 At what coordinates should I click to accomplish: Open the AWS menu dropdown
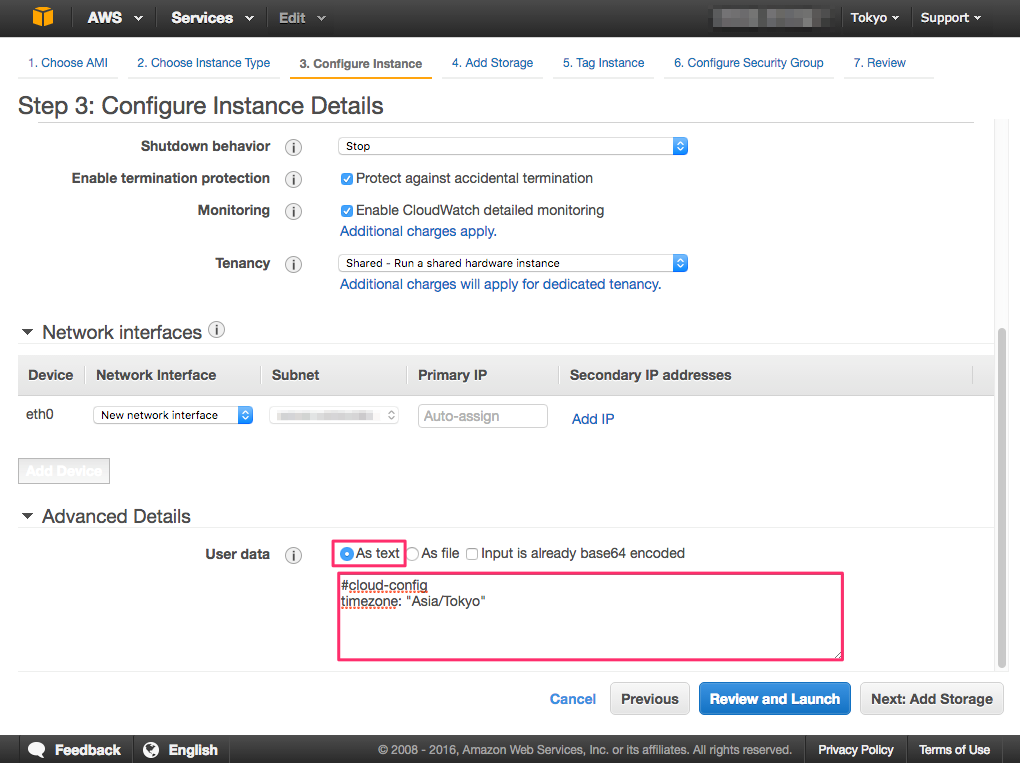tap(114, 18)
